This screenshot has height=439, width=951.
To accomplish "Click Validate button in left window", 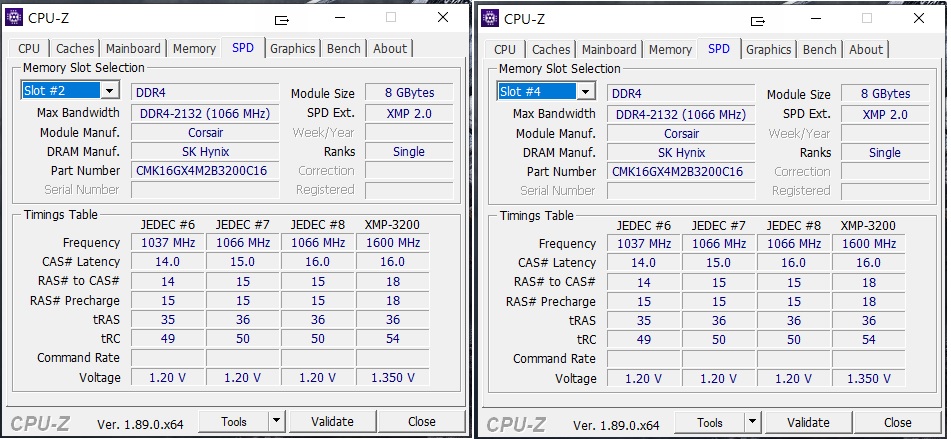I will point(332,421).
